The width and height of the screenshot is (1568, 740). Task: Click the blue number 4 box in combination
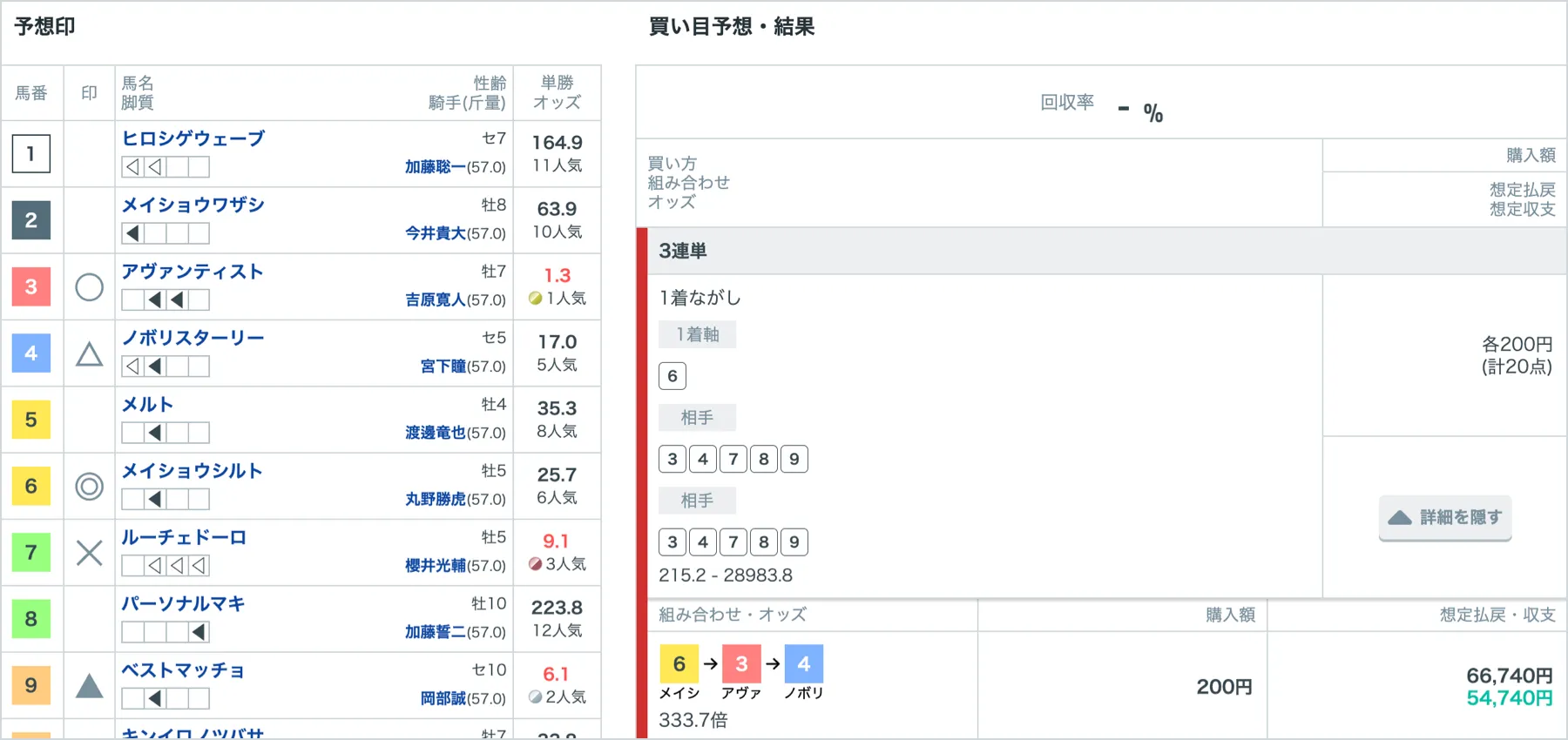click(803, 664)
